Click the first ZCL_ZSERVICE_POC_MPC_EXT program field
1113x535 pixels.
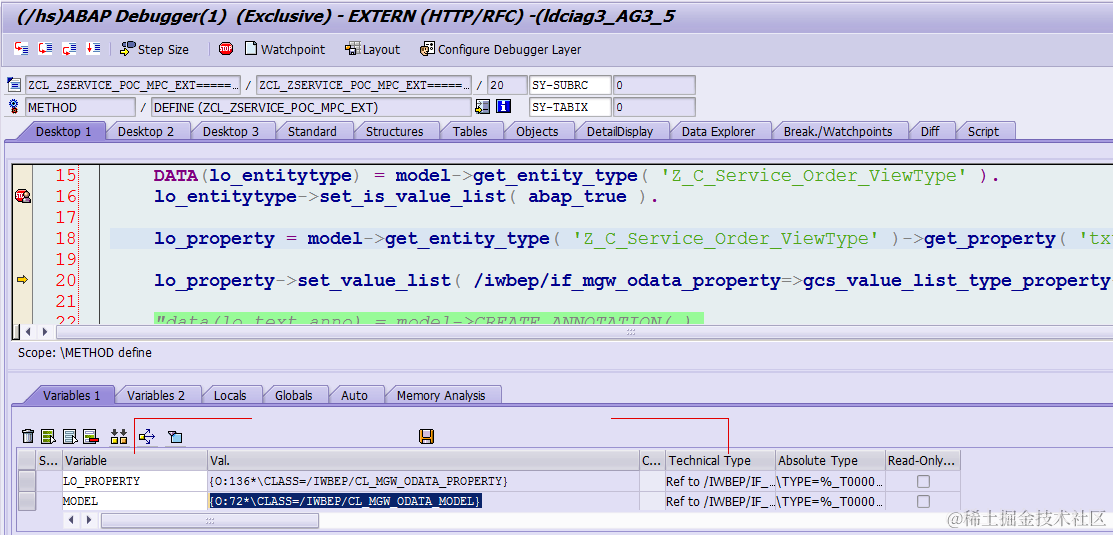point(133,85)
